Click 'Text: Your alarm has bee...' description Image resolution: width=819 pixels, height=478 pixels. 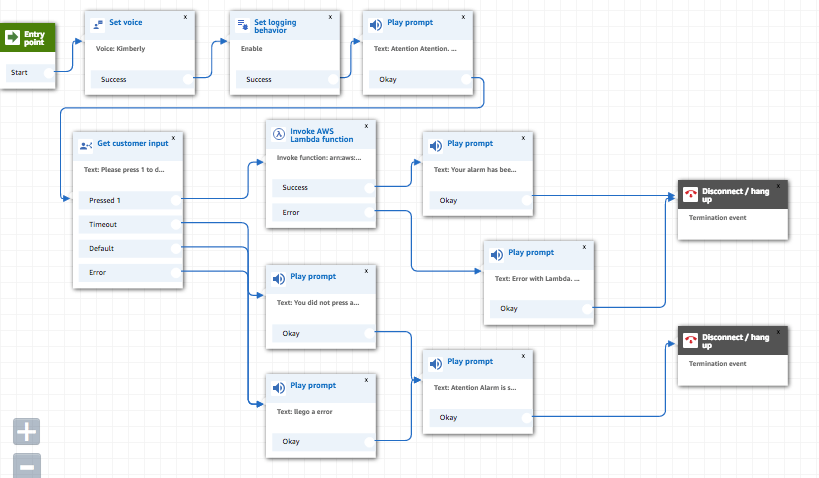tap(475, 170)
